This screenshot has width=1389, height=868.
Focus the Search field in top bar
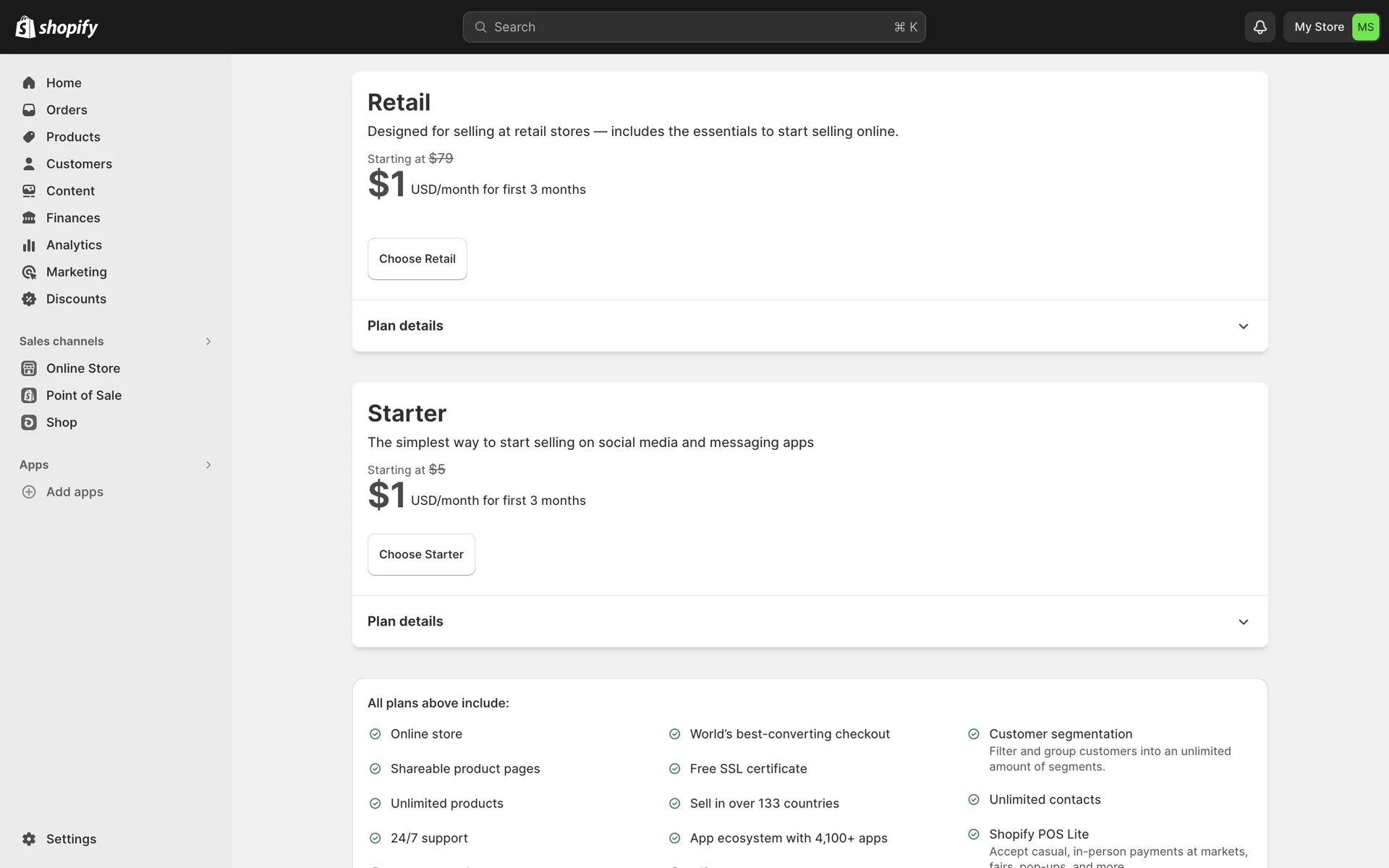point(693,27)
